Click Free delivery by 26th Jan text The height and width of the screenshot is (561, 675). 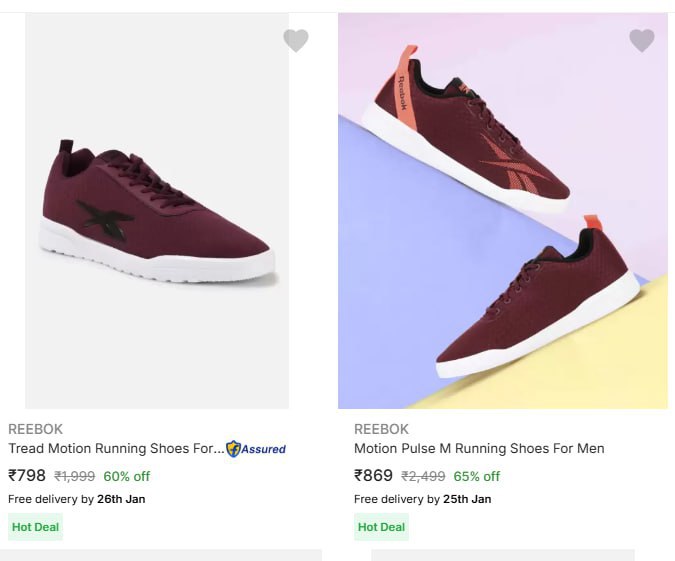tap(76, 499)
